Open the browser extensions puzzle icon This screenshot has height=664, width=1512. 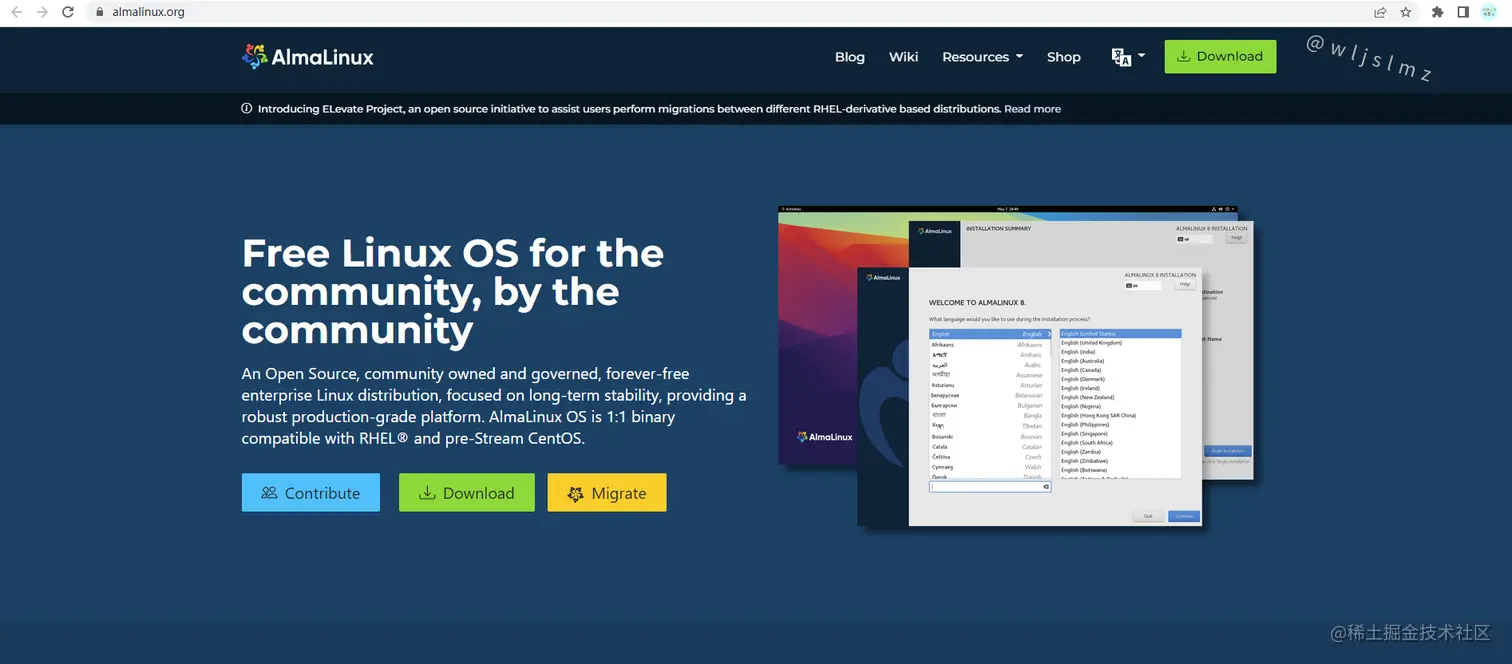coord(1435,12)
